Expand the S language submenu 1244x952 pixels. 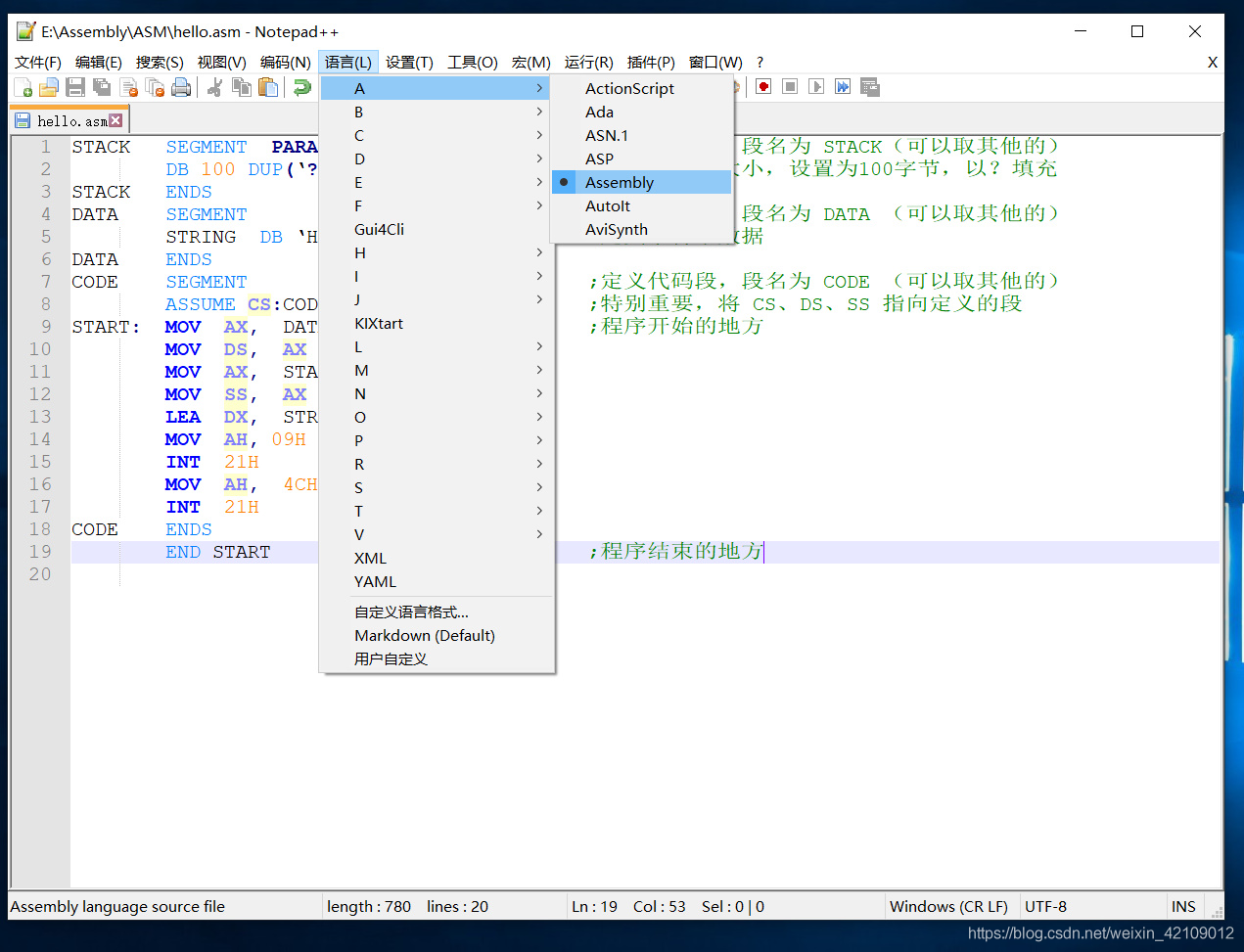click(x=436, y=487)
